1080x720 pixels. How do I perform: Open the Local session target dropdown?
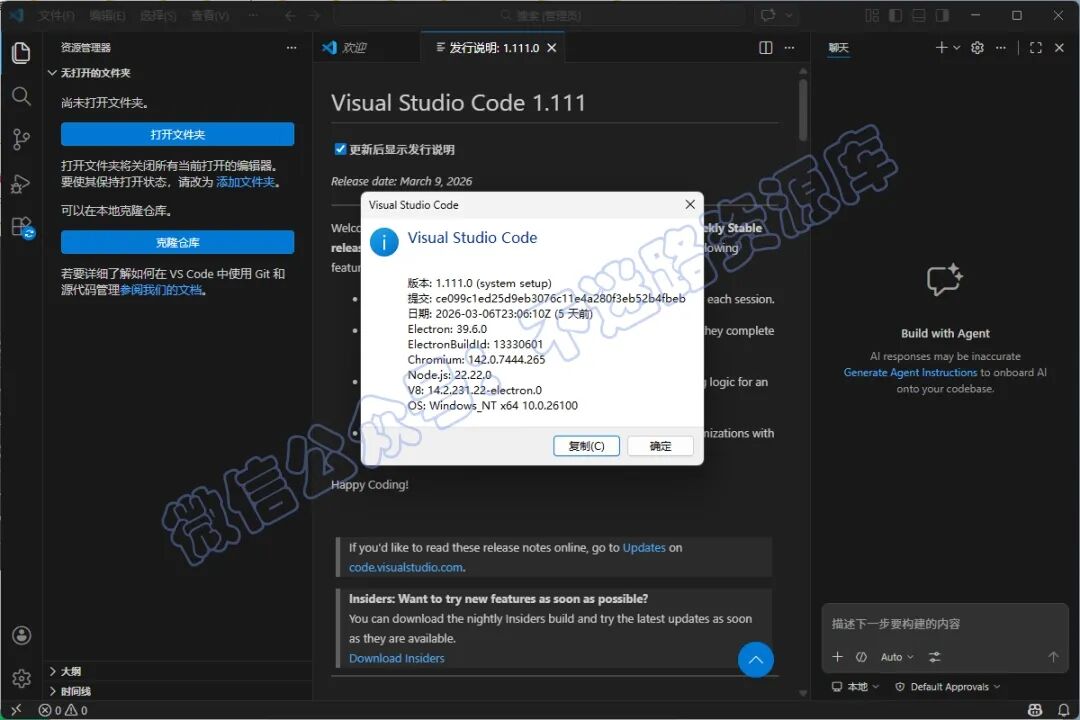tap(855, 686)
